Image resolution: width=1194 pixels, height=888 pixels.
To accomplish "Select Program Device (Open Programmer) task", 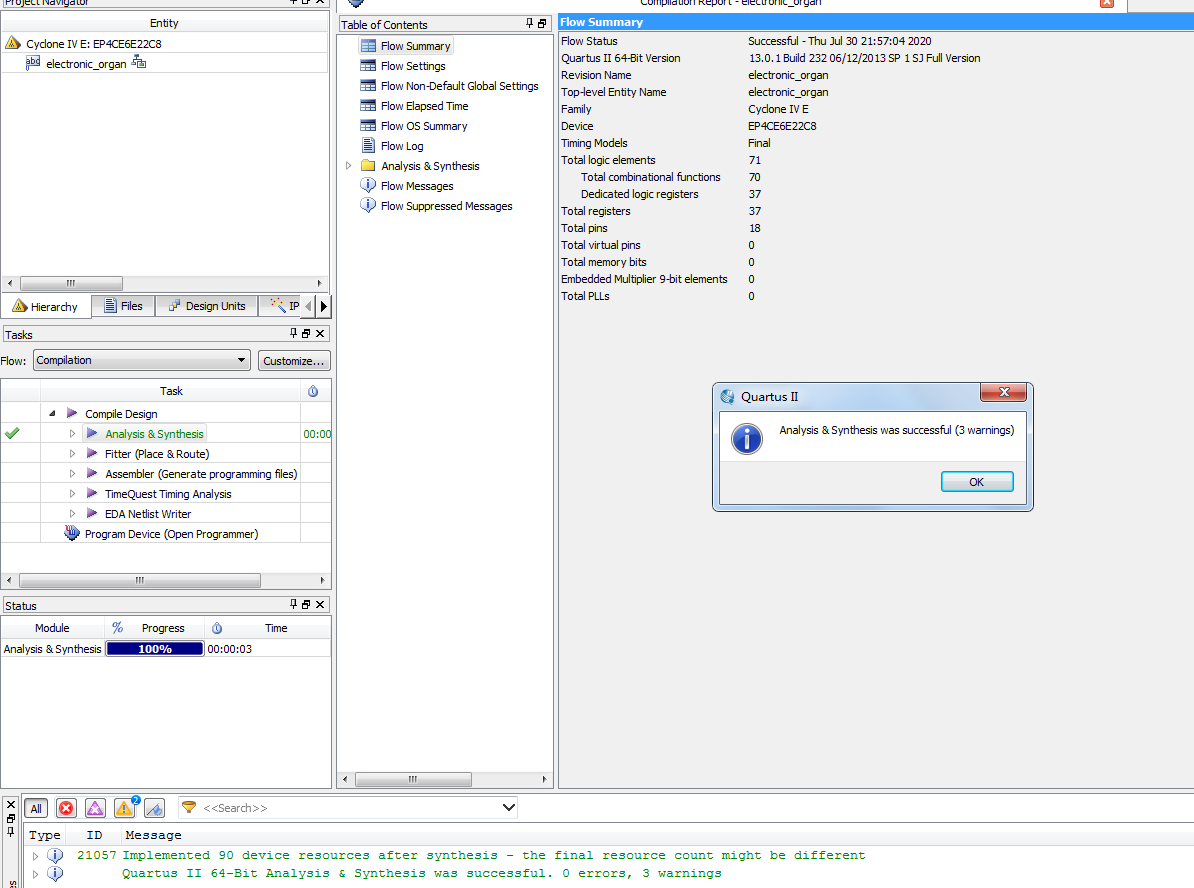I will (x=171, y=534).
